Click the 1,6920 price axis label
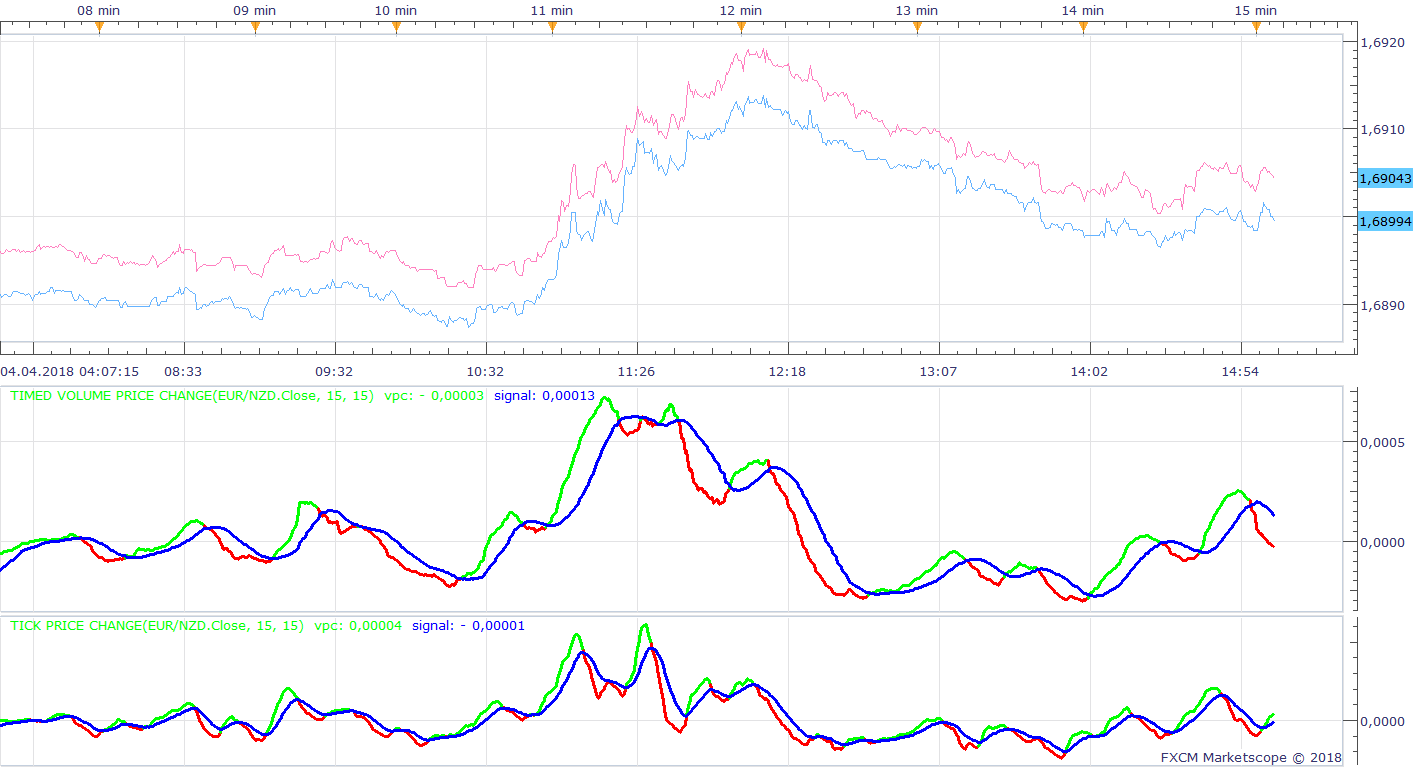 click(1384, 42)
